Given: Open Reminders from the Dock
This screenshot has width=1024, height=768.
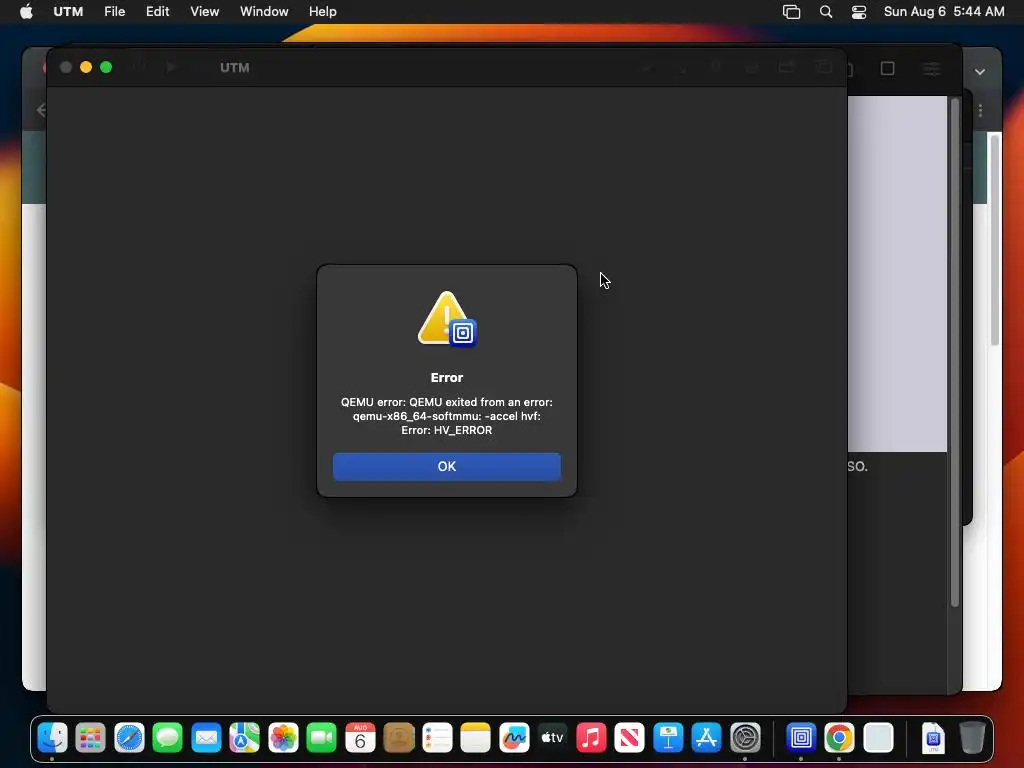Looking at the screenshot, I should tap(437, 738).
